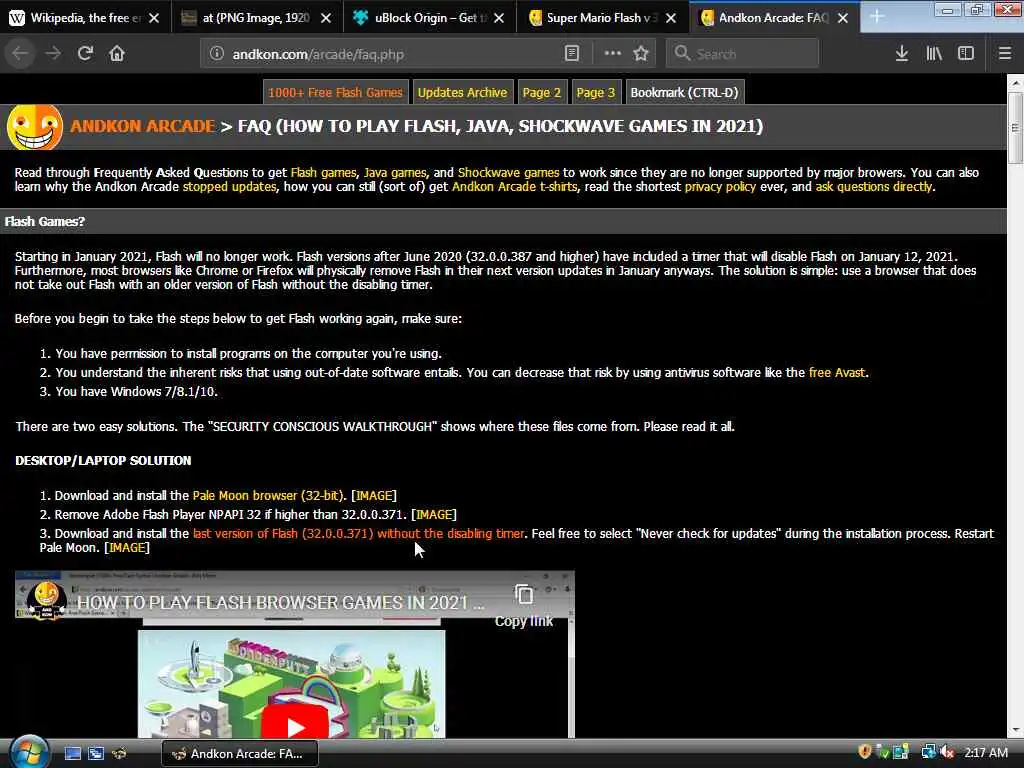Open the Updates Archive page tab
This screenshot has height=768, width=1024.
pyautogui.click(x=462, y=93)
